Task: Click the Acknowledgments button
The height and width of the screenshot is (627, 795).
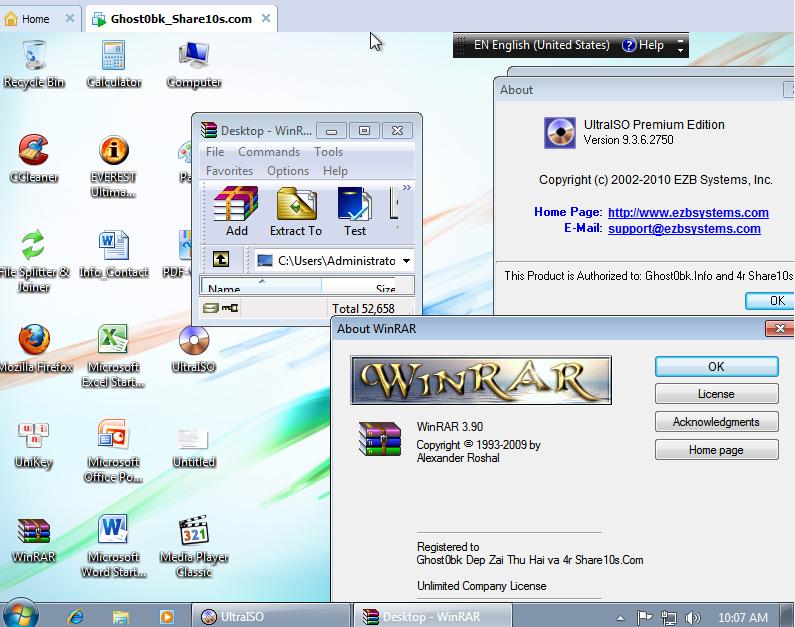Action: click(716, 422)
